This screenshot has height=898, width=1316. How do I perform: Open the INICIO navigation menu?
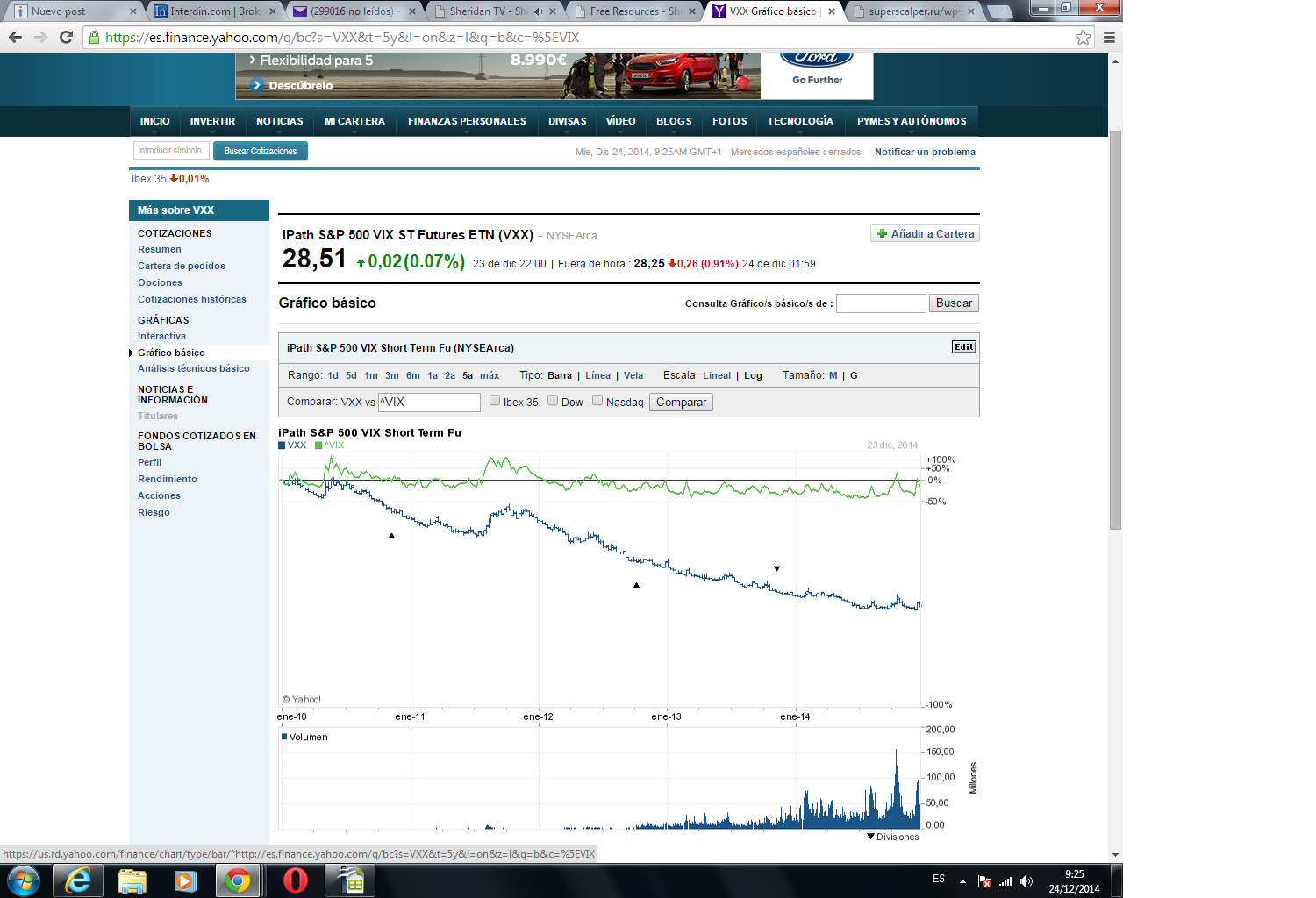point(155,121)
